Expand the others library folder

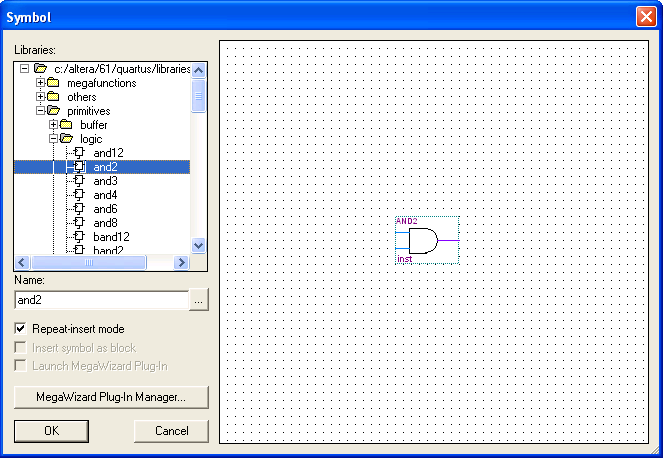pos(40,97)
